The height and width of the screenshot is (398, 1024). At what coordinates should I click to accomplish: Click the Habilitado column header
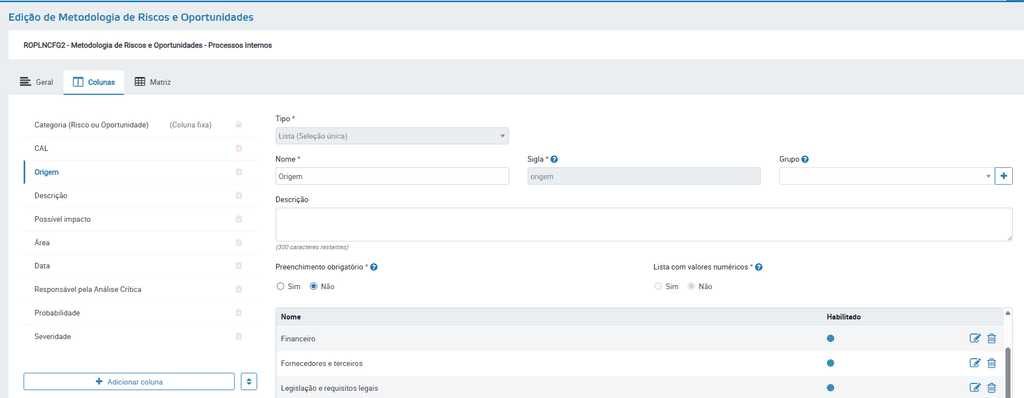[843, 316]
